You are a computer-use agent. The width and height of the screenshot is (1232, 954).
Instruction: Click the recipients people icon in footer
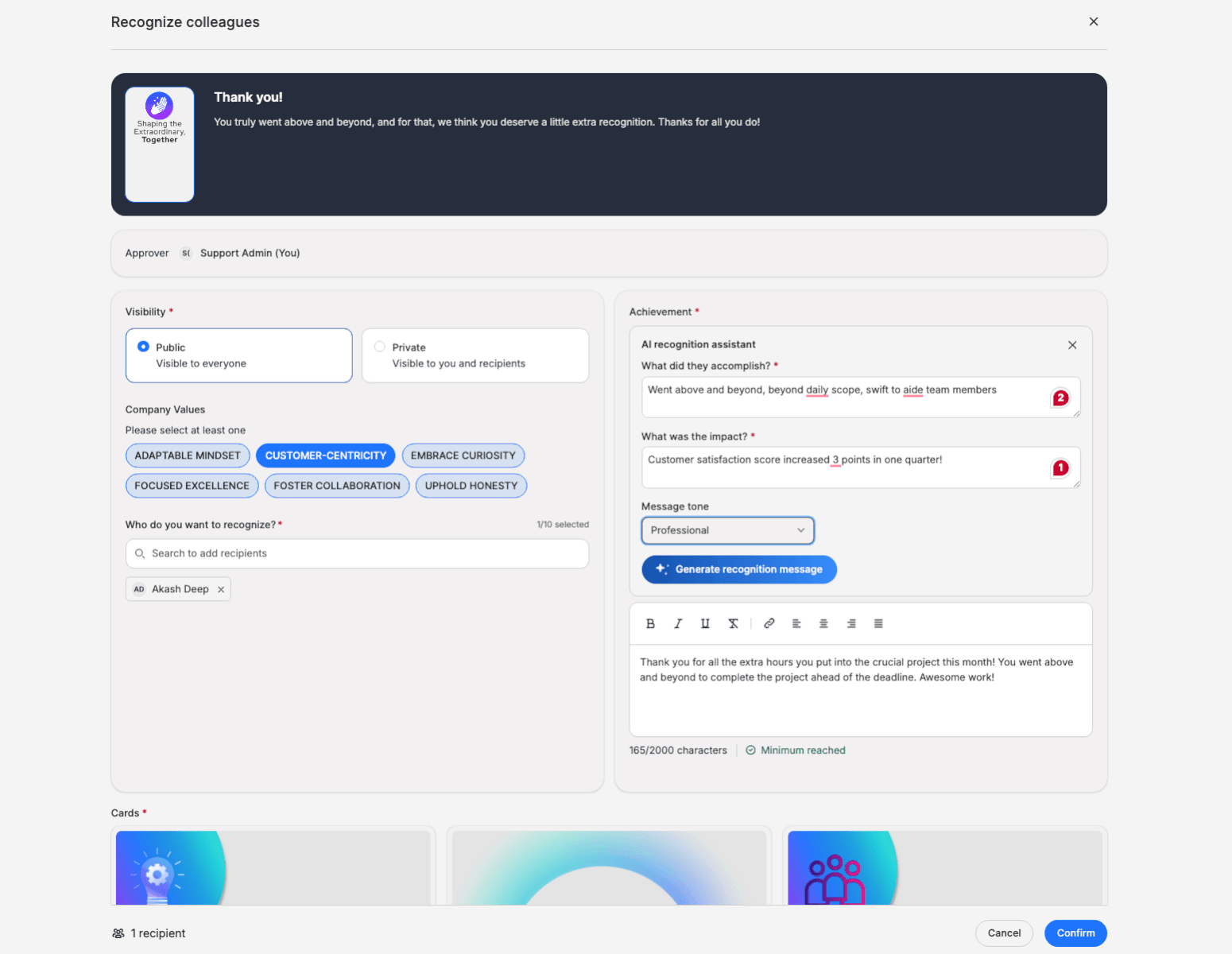[x=118, y=933]
